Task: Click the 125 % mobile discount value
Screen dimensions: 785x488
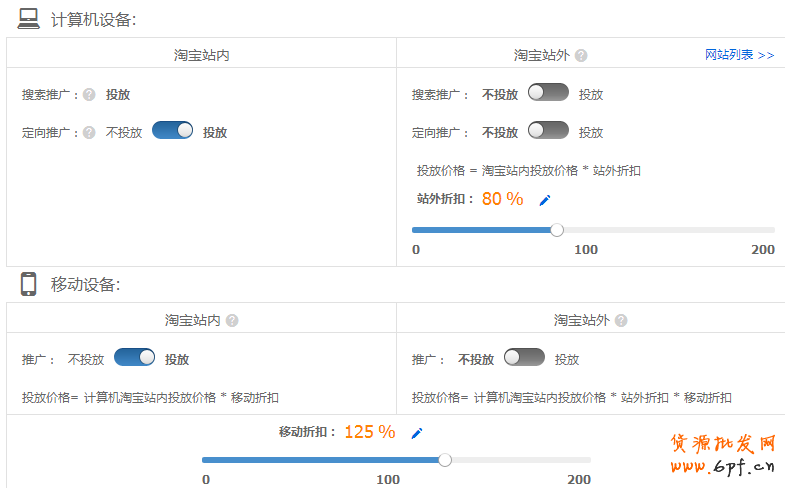Action: point(369,432)
